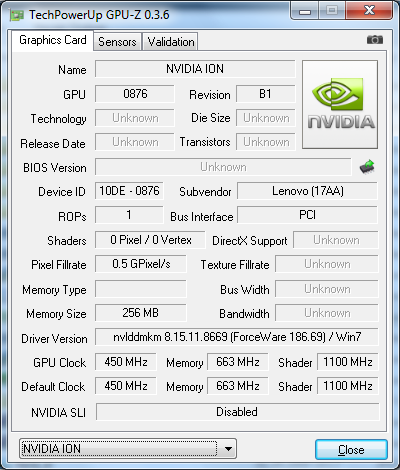Click the Device ID field 10DE - 0876
Image resolution: width=400 pixels, height=470 pixels.
click(x=129, y=191)
